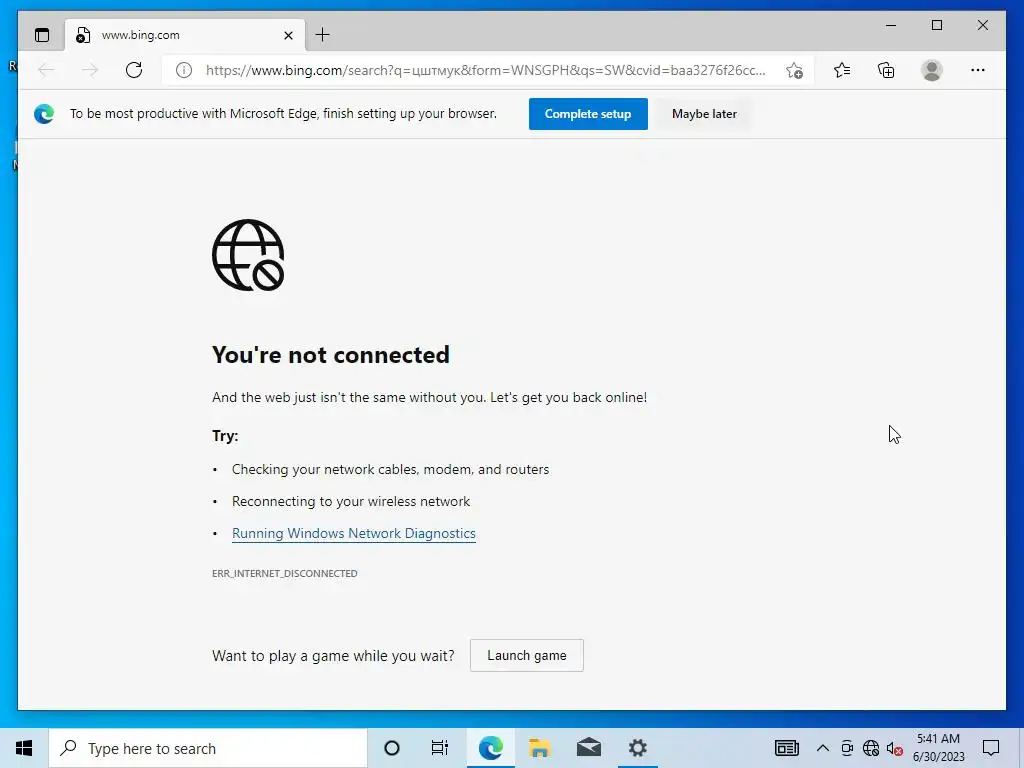Open the muted volume tray icon

click(895, 748)
